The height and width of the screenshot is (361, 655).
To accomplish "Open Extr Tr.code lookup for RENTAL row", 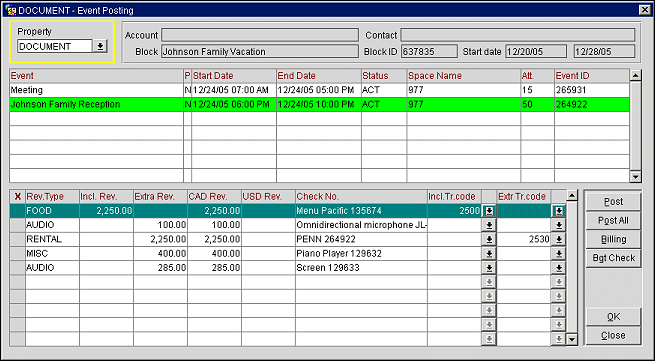I will pyautogui.click(x=559, y=239).
